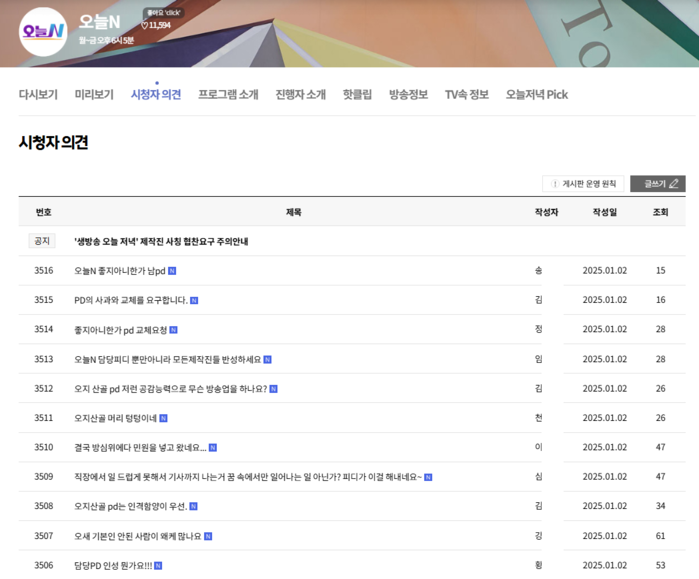Open post 'PD의 사과와 교체를 요구합니다.'
The image size is (699, 579).
tap(130, 300)
